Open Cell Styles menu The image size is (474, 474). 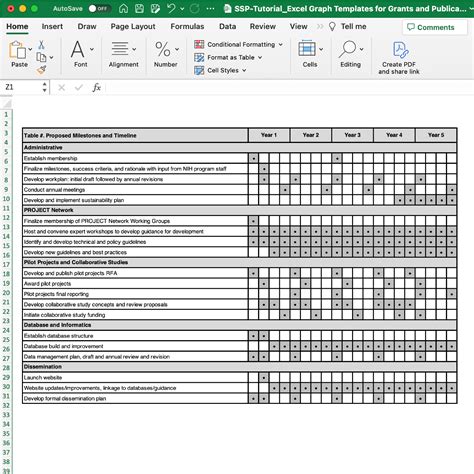pos(220,70)
